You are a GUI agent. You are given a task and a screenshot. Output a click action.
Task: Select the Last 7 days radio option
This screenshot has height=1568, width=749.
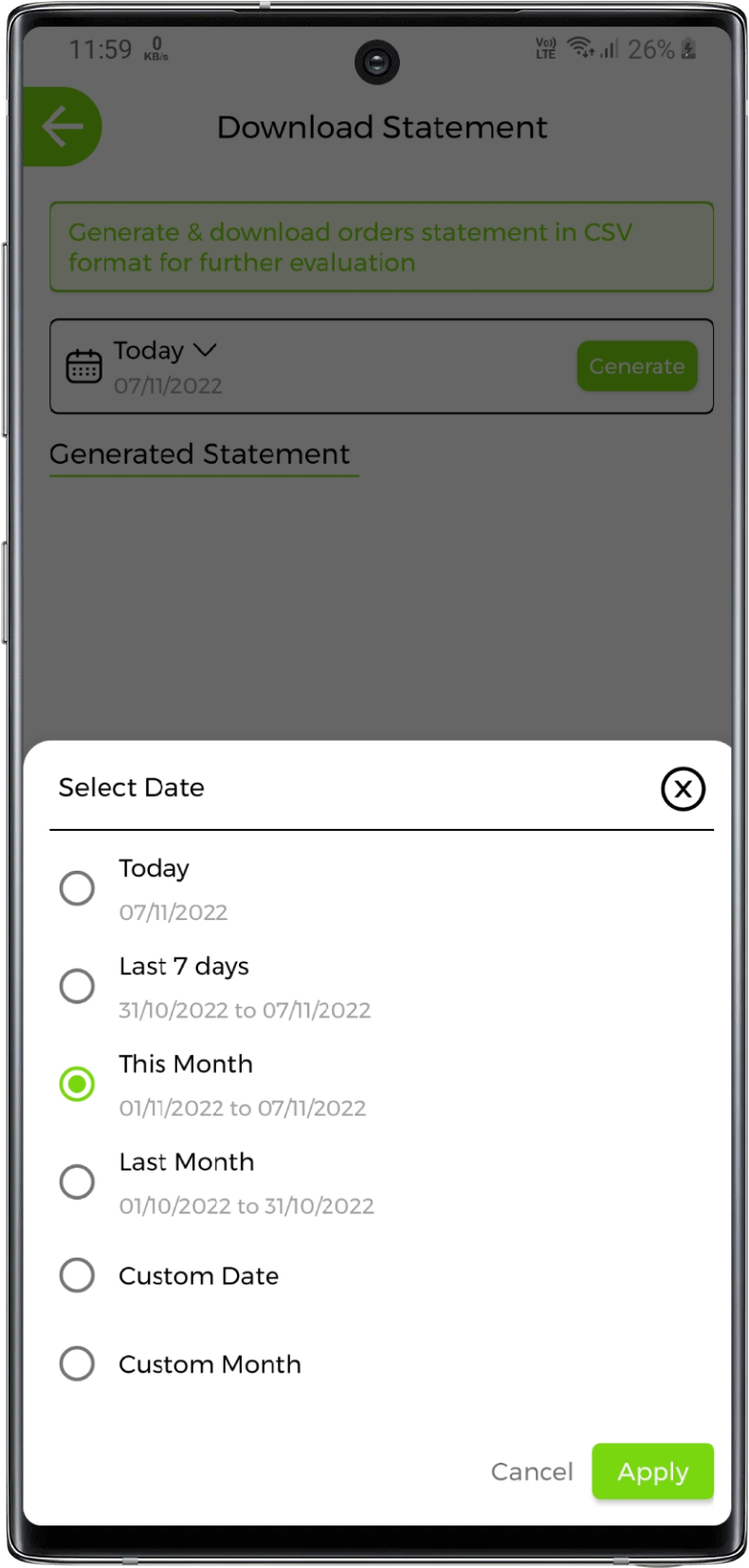click(x=77, y=987)
